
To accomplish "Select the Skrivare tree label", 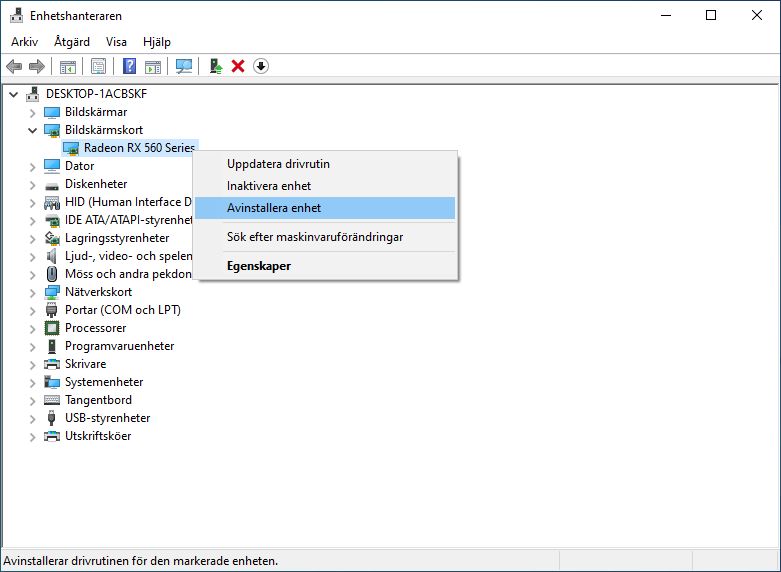I will 85,364.
